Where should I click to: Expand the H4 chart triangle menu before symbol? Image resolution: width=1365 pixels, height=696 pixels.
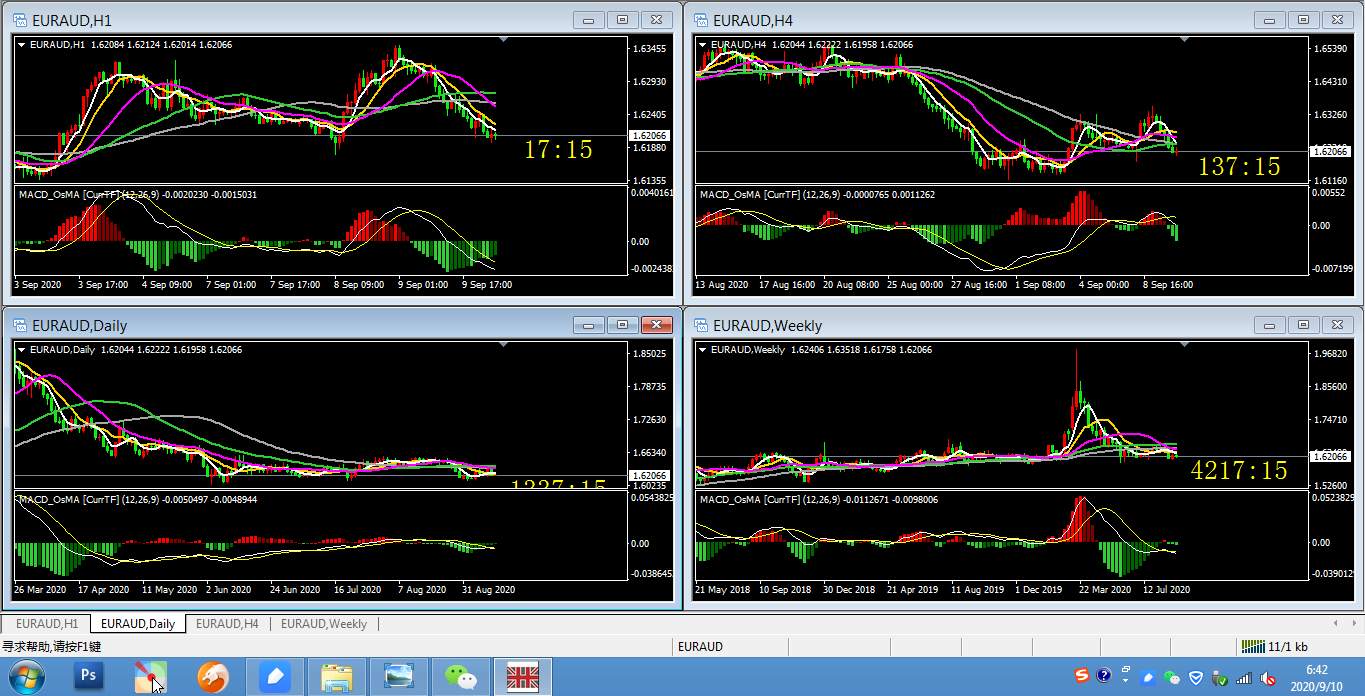coord(702,44)
